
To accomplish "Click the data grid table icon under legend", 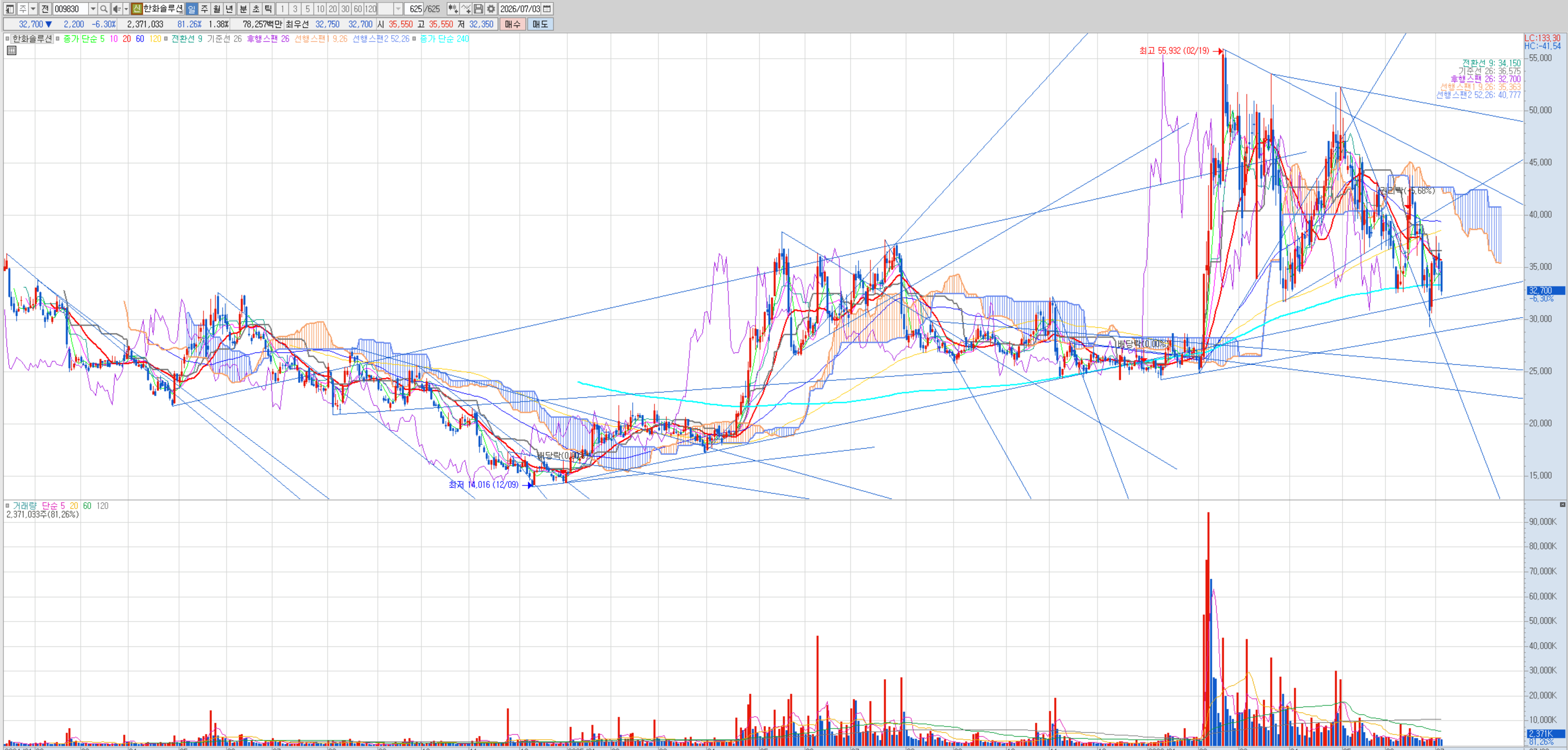I will point(11,51).
